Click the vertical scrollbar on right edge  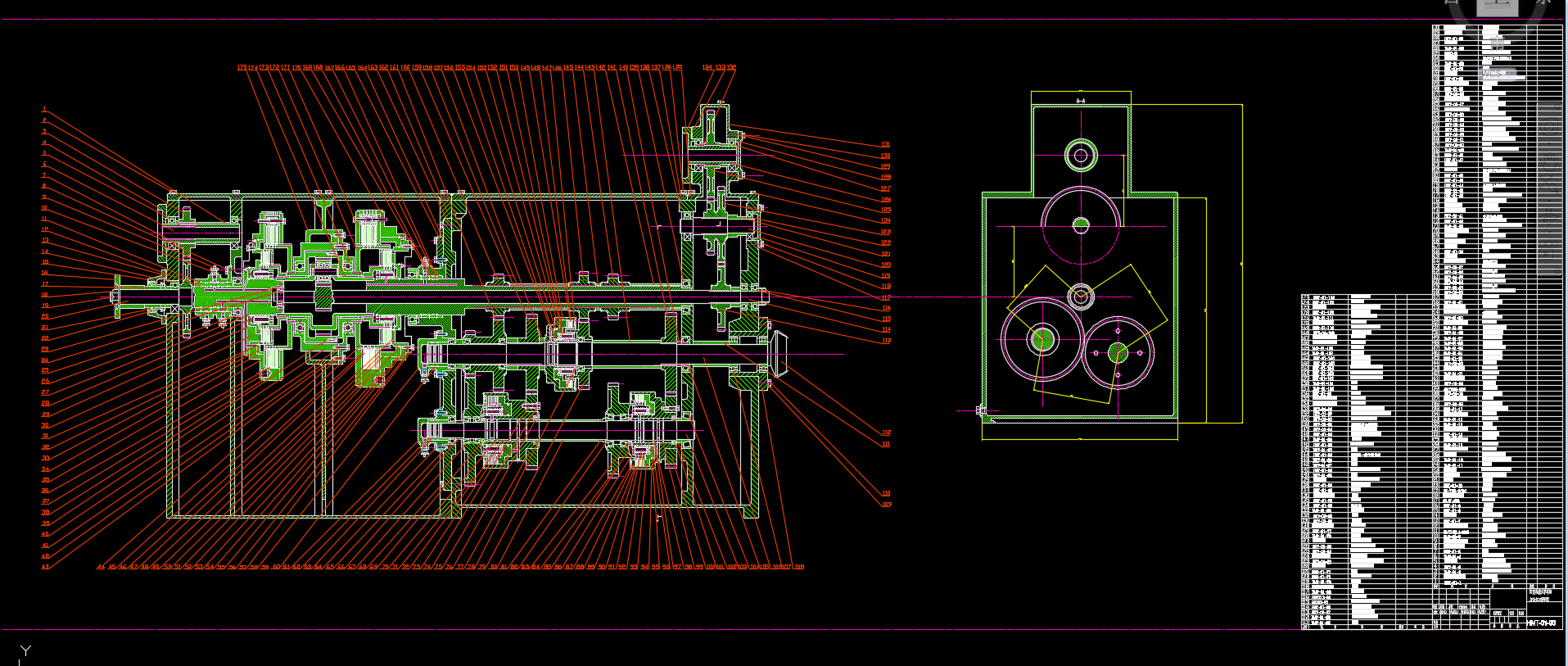(x=1565, y=328)
